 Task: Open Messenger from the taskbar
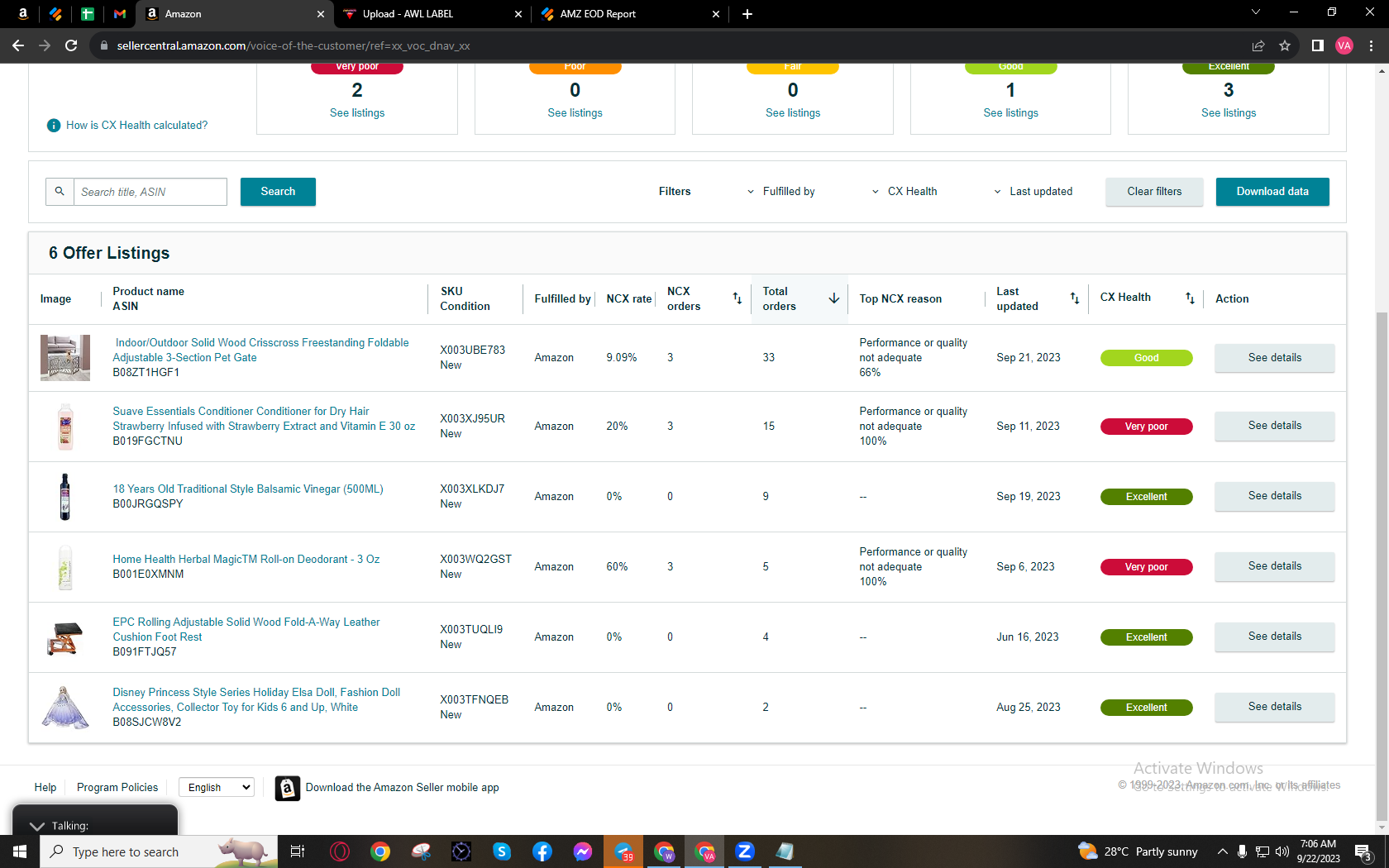click(583, 851)
